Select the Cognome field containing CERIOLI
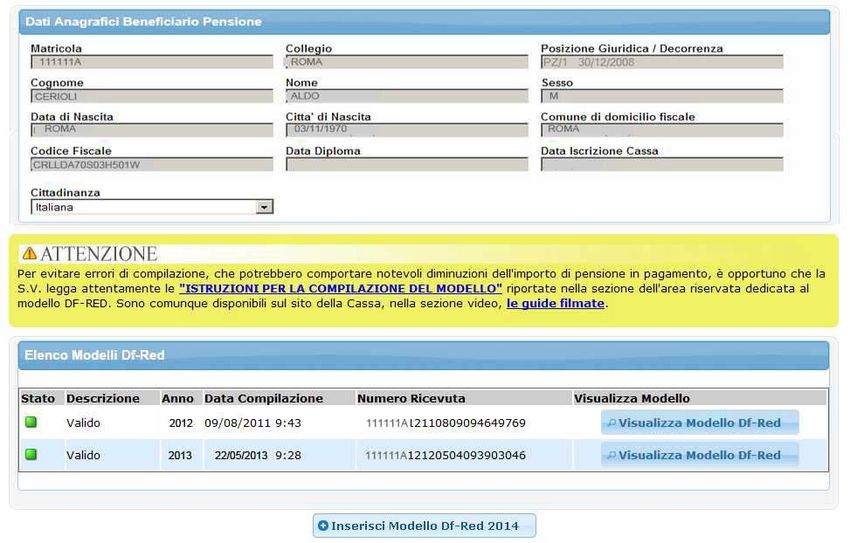The height and width of the screenshot is (543, 850). tap(151, 96)
